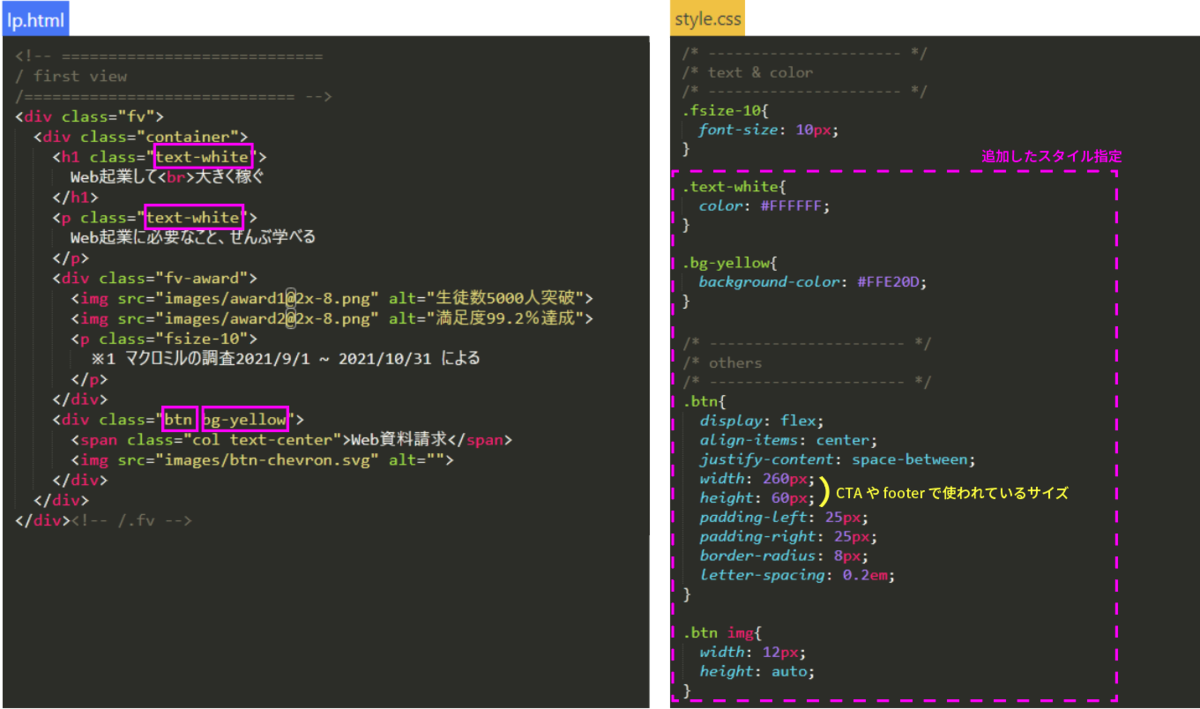The width and height of the screenshot is (1200, 709).
Task: Click the "justify-content: space-between;" declaration
Action: point(837,459)
